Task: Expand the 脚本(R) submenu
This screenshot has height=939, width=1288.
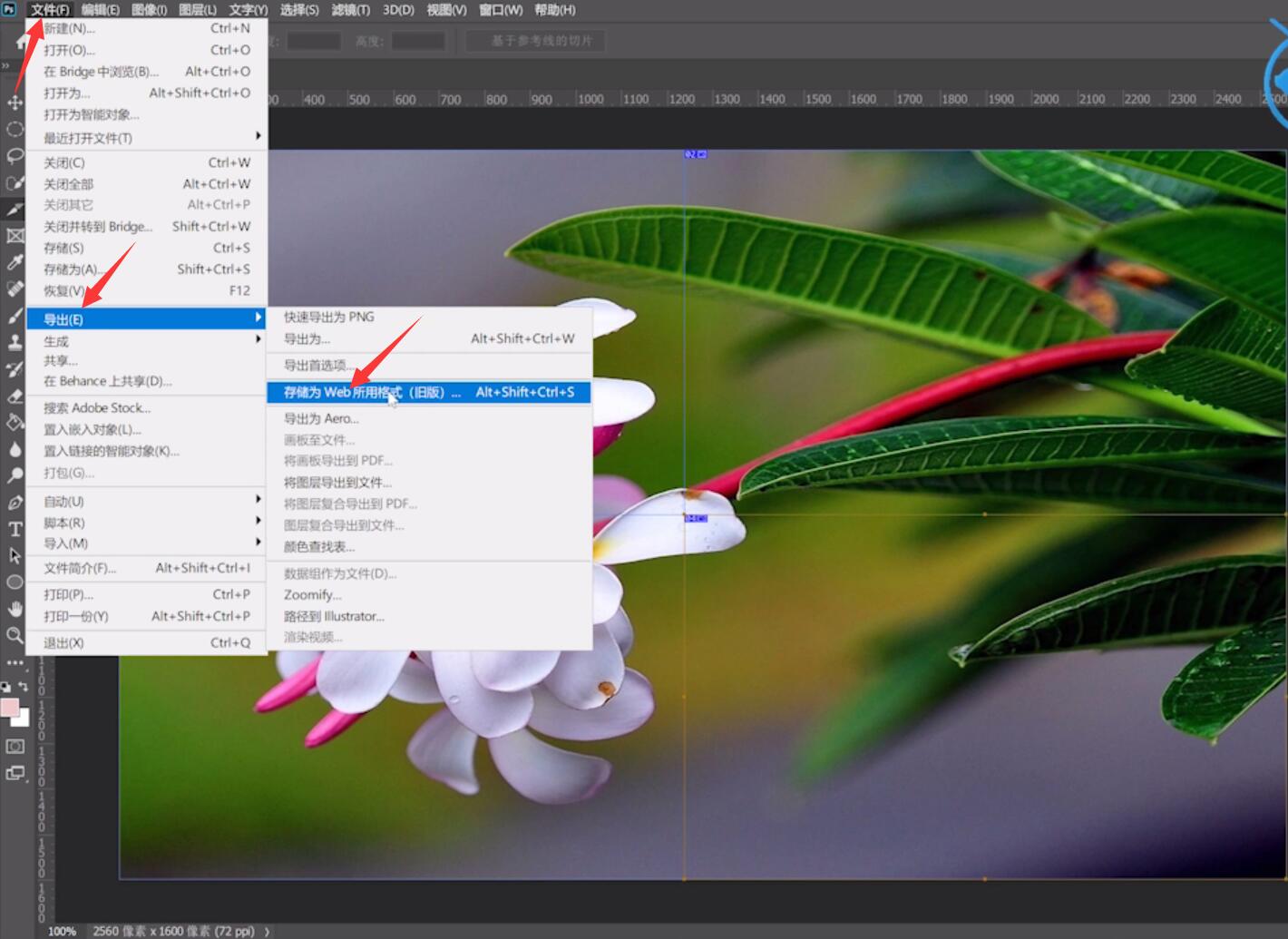Action: [x=146, y=523]
